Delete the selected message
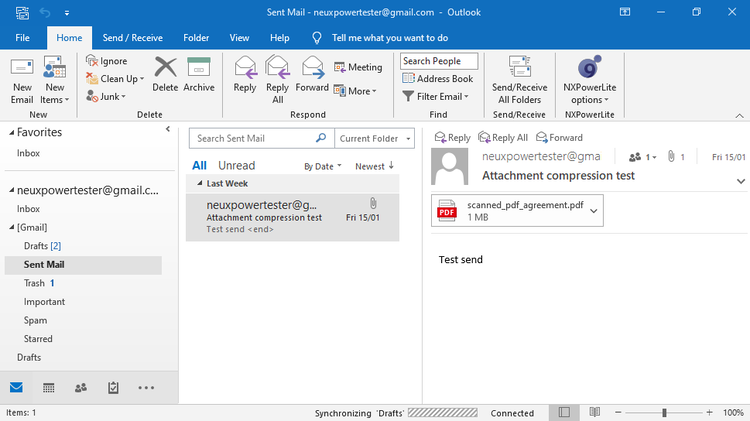750x421 pixels. click(165, 75)
